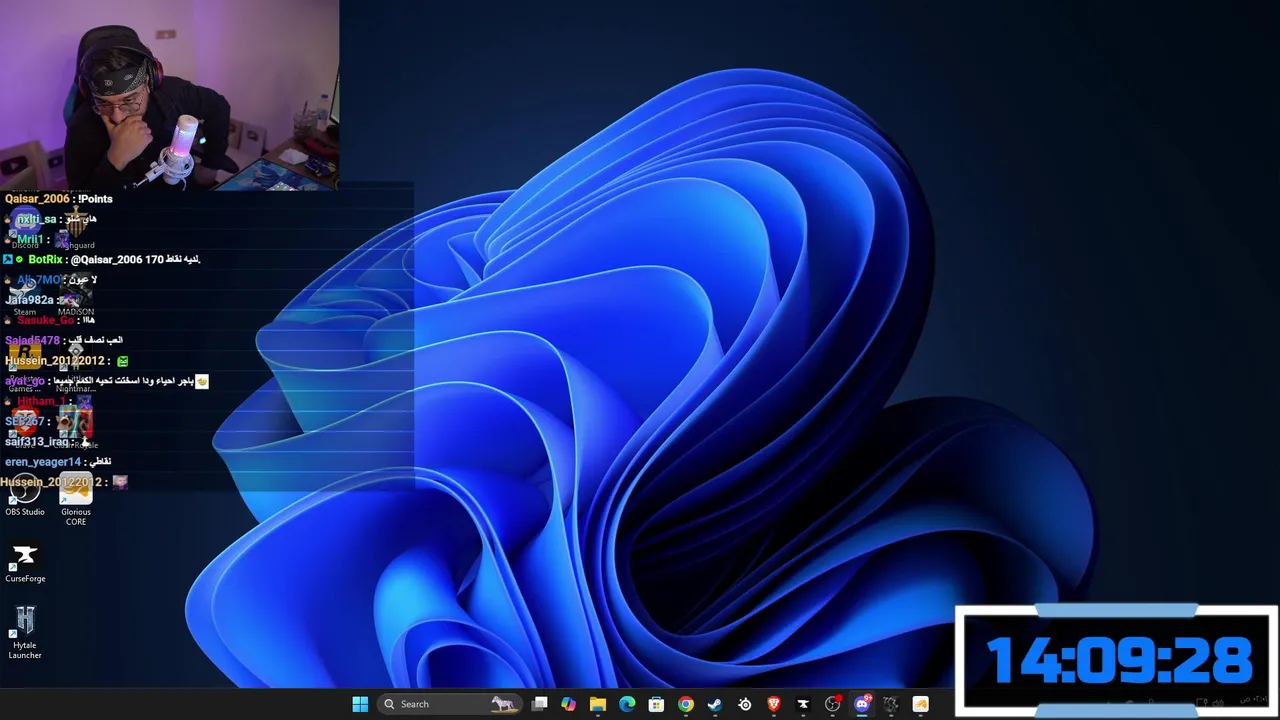Select the Clash Royale desktop shortcut
This screenshot has width=1280, height=720.
click(76, 427)
